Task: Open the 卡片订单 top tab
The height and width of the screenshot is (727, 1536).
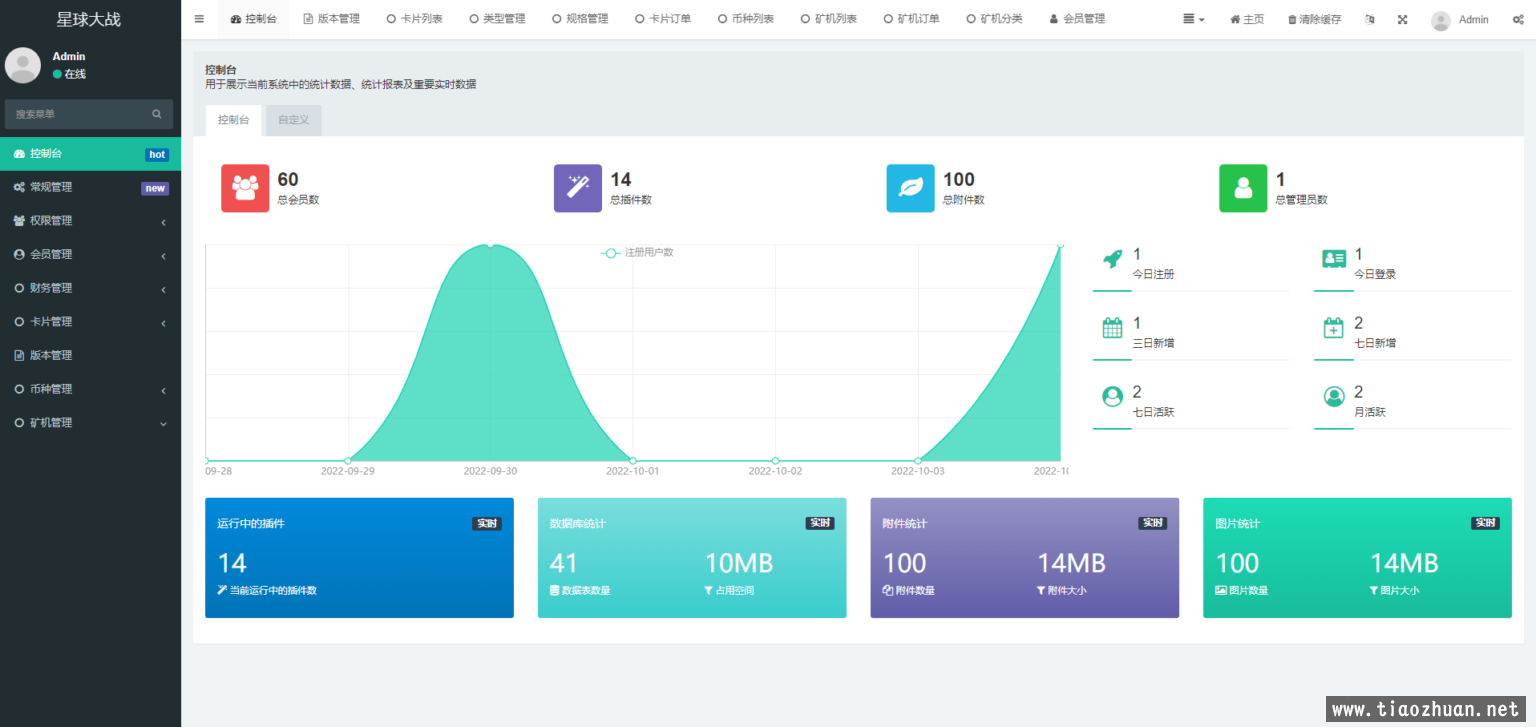Action: (x=663, y=19)
